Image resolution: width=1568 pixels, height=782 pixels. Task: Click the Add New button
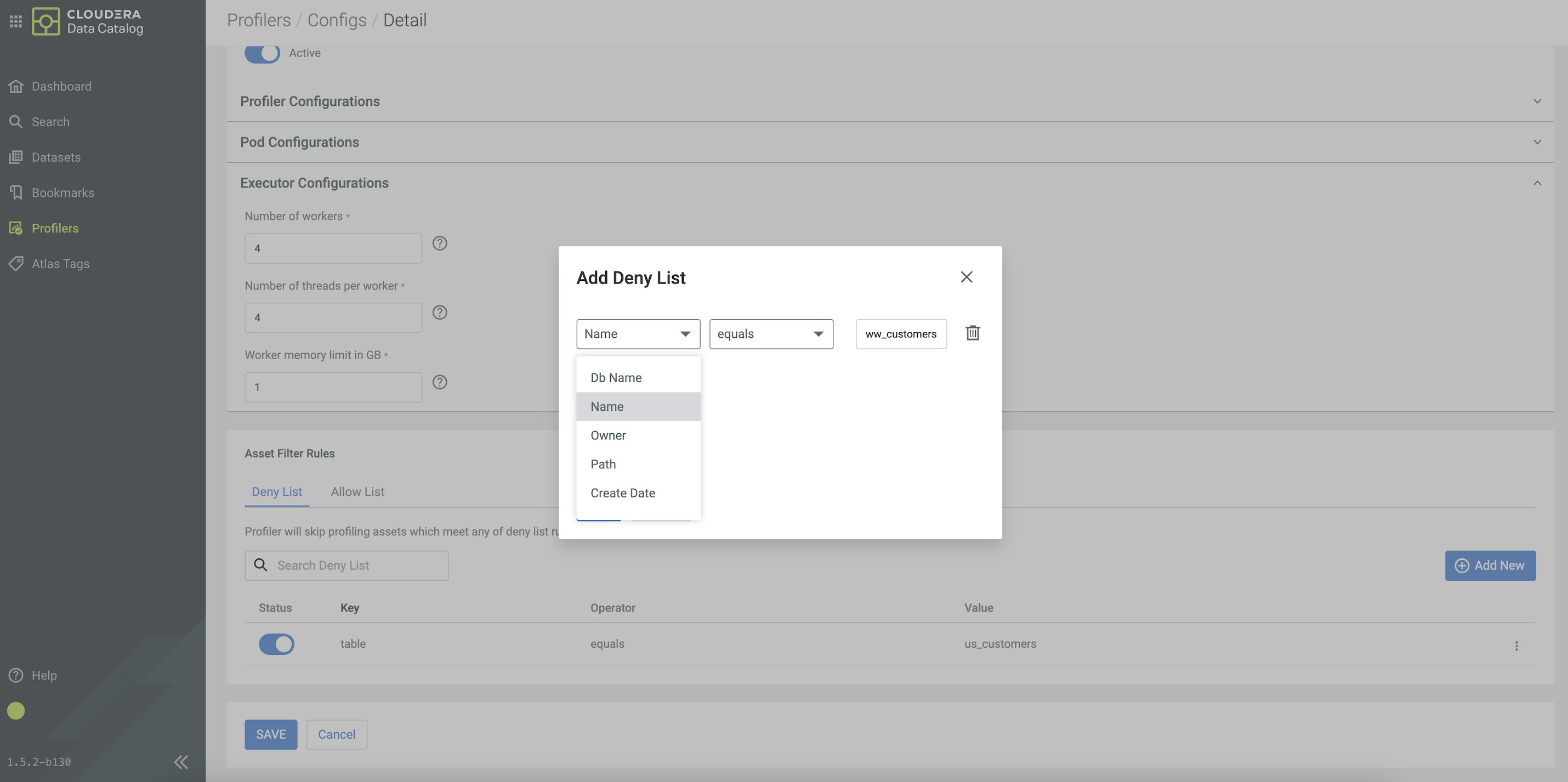pos(1490,565)
